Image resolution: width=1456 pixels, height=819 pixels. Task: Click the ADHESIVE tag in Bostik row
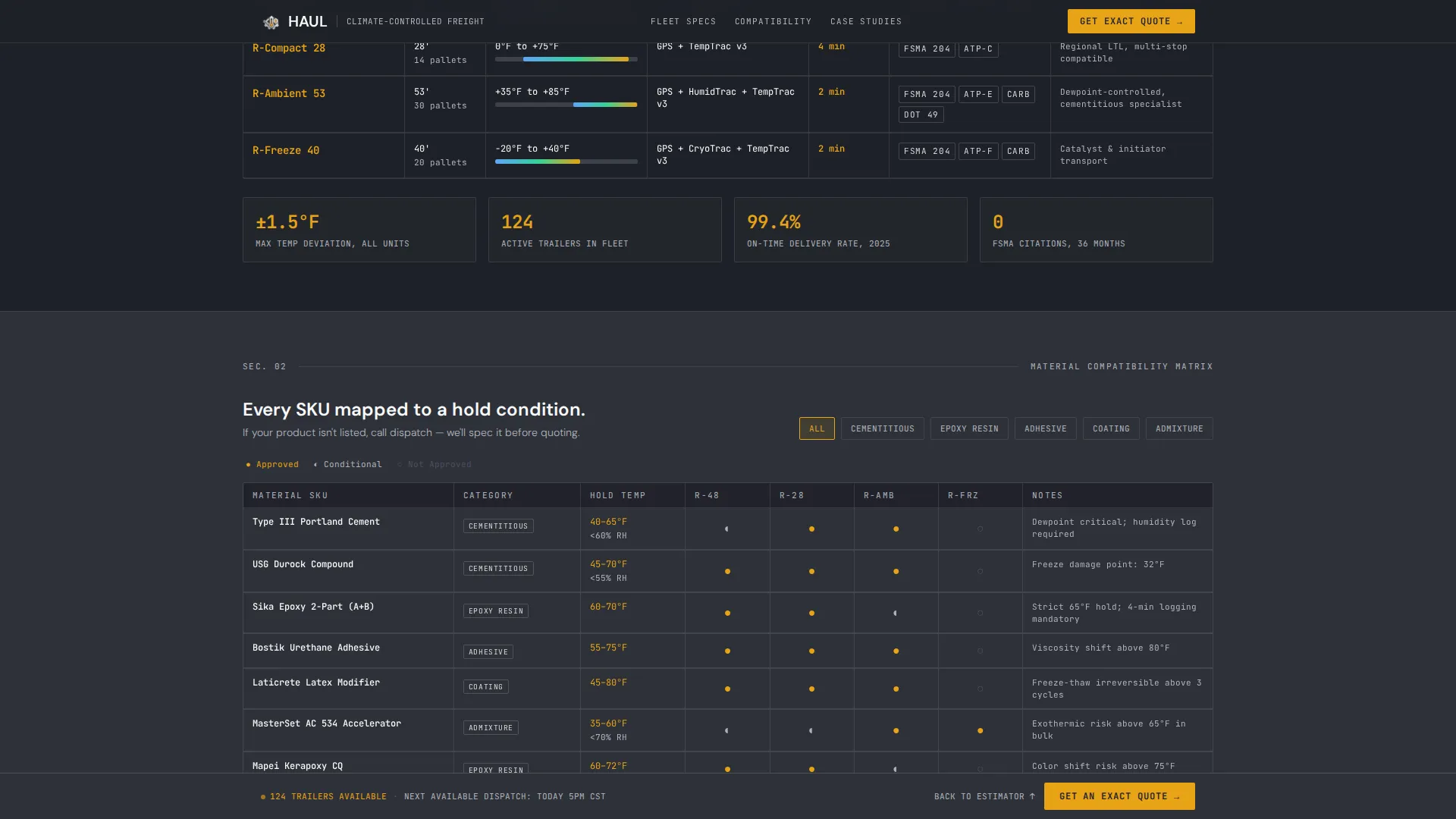[488, 651]
